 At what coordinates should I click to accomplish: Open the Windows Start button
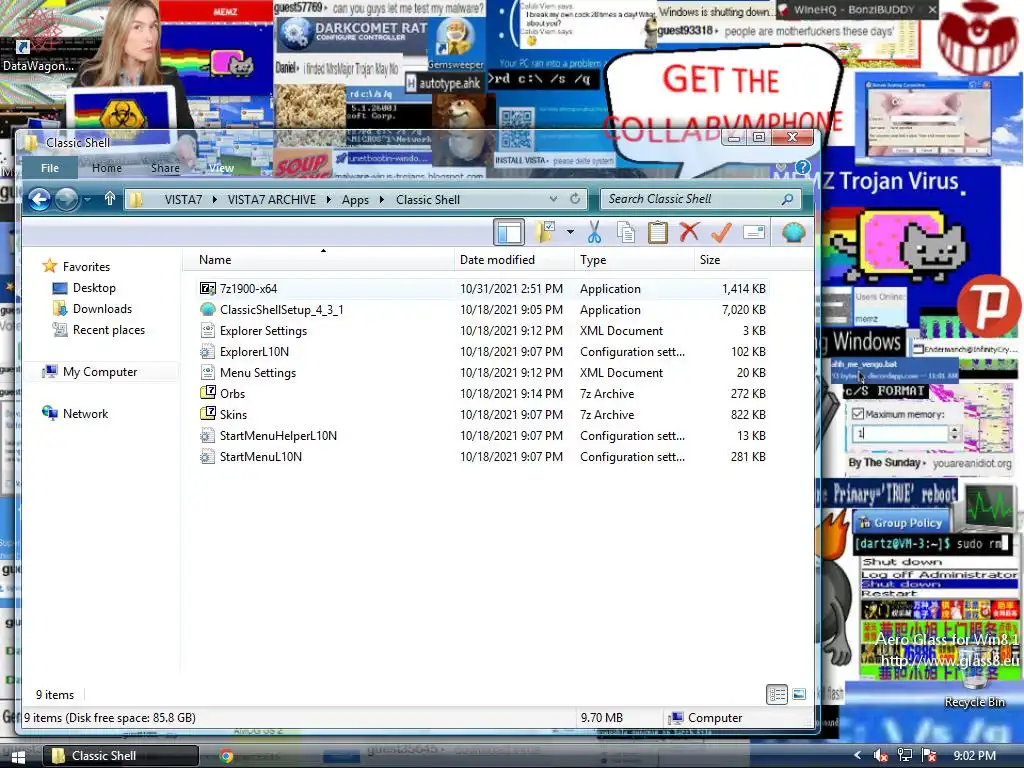pyautogui.click(x=18, y=756)
